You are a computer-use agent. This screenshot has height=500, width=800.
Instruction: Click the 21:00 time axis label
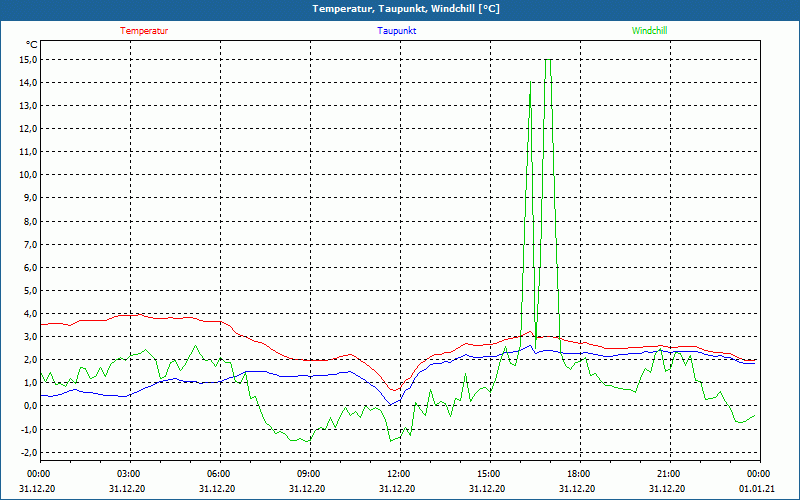670,474
